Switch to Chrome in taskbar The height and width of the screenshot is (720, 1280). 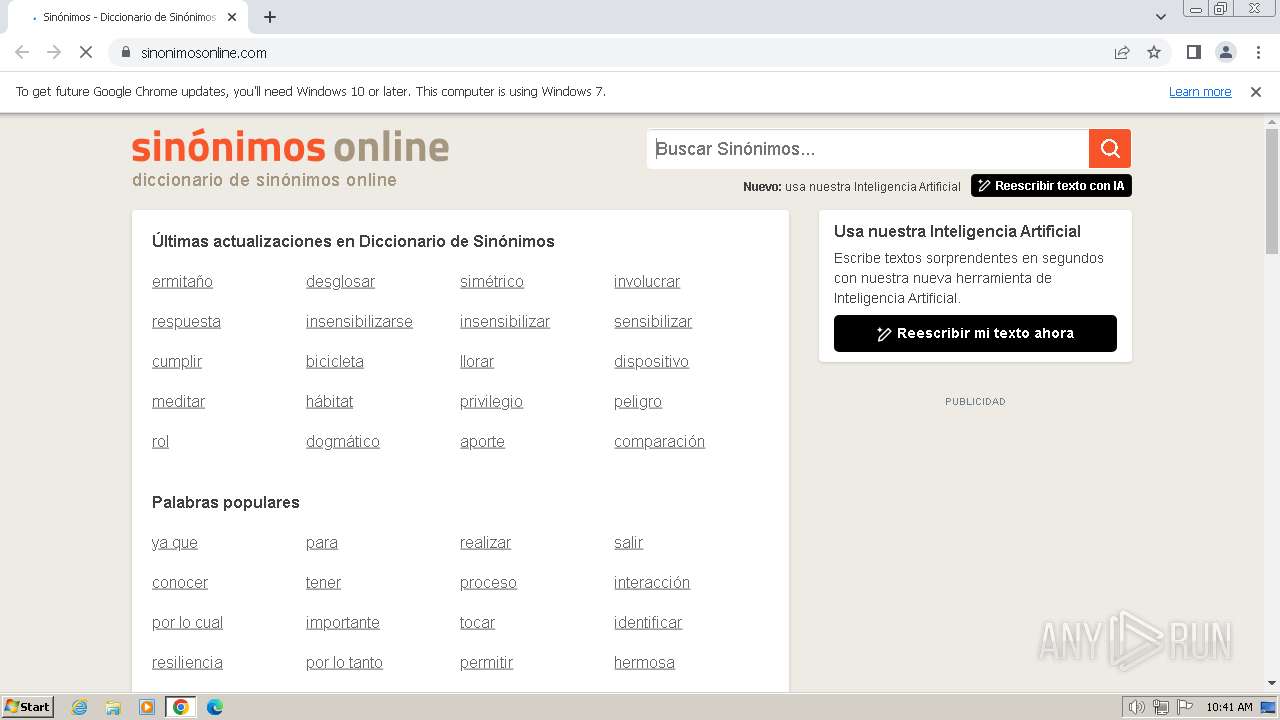(x=181, y=707)
